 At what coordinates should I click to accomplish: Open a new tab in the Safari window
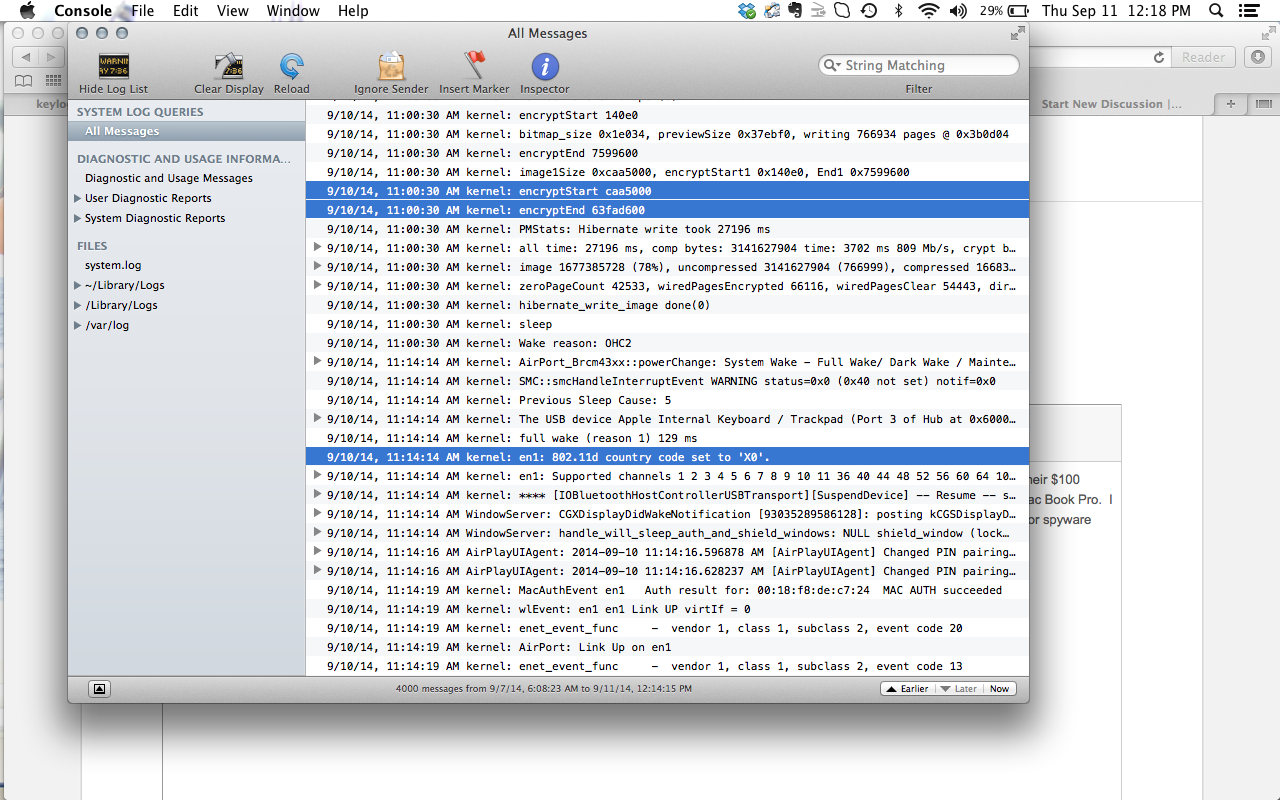(1230, 104)
